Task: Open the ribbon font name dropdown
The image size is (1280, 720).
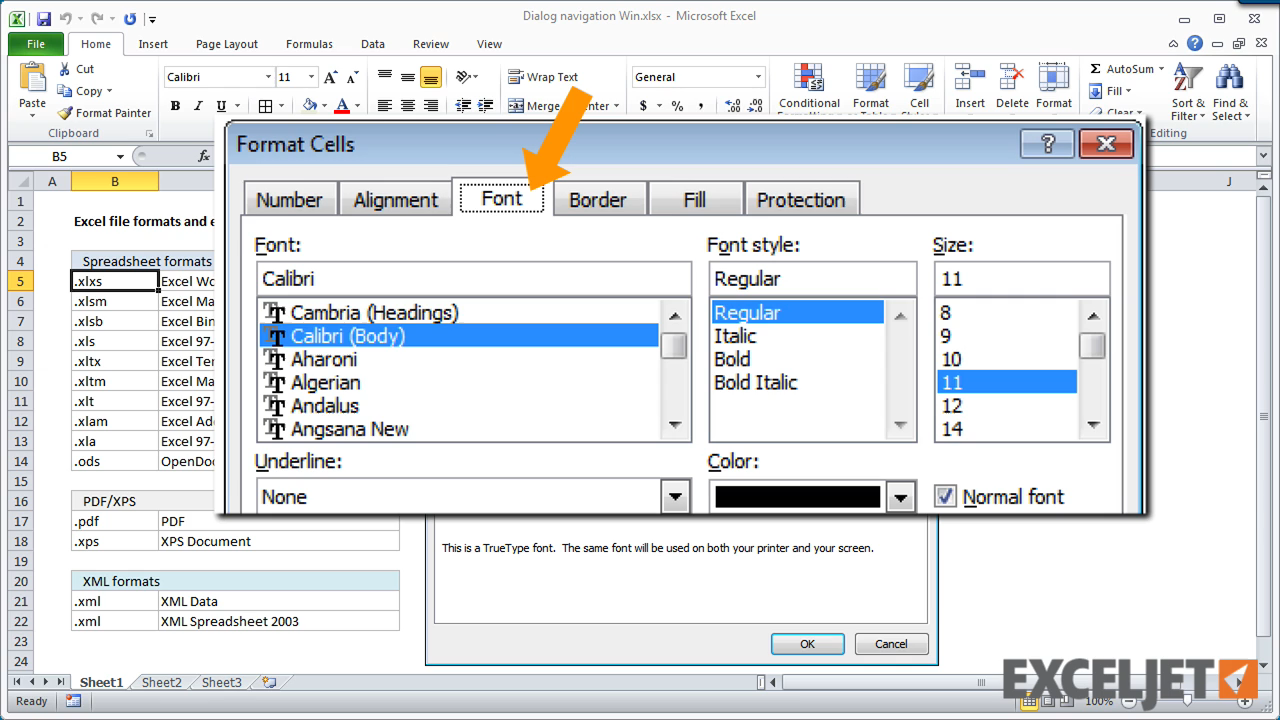Action: click(268, 77)
